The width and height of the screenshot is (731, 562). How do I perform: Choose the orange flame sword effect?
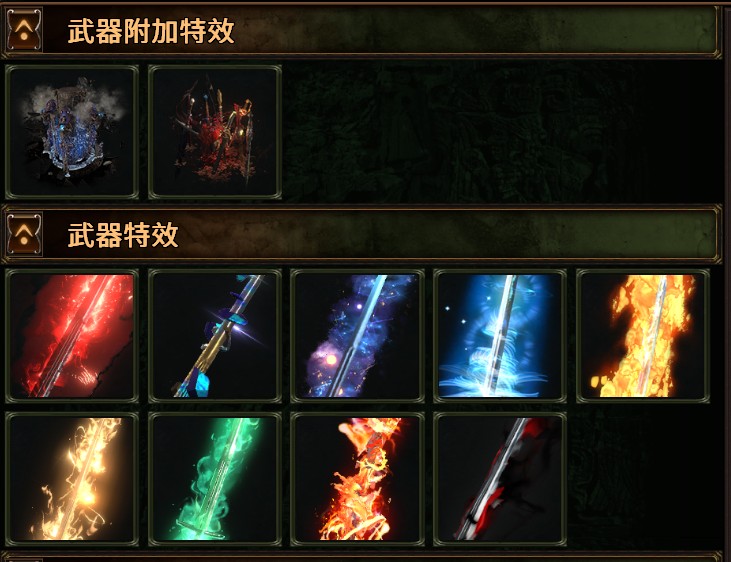tap(643, 336)
